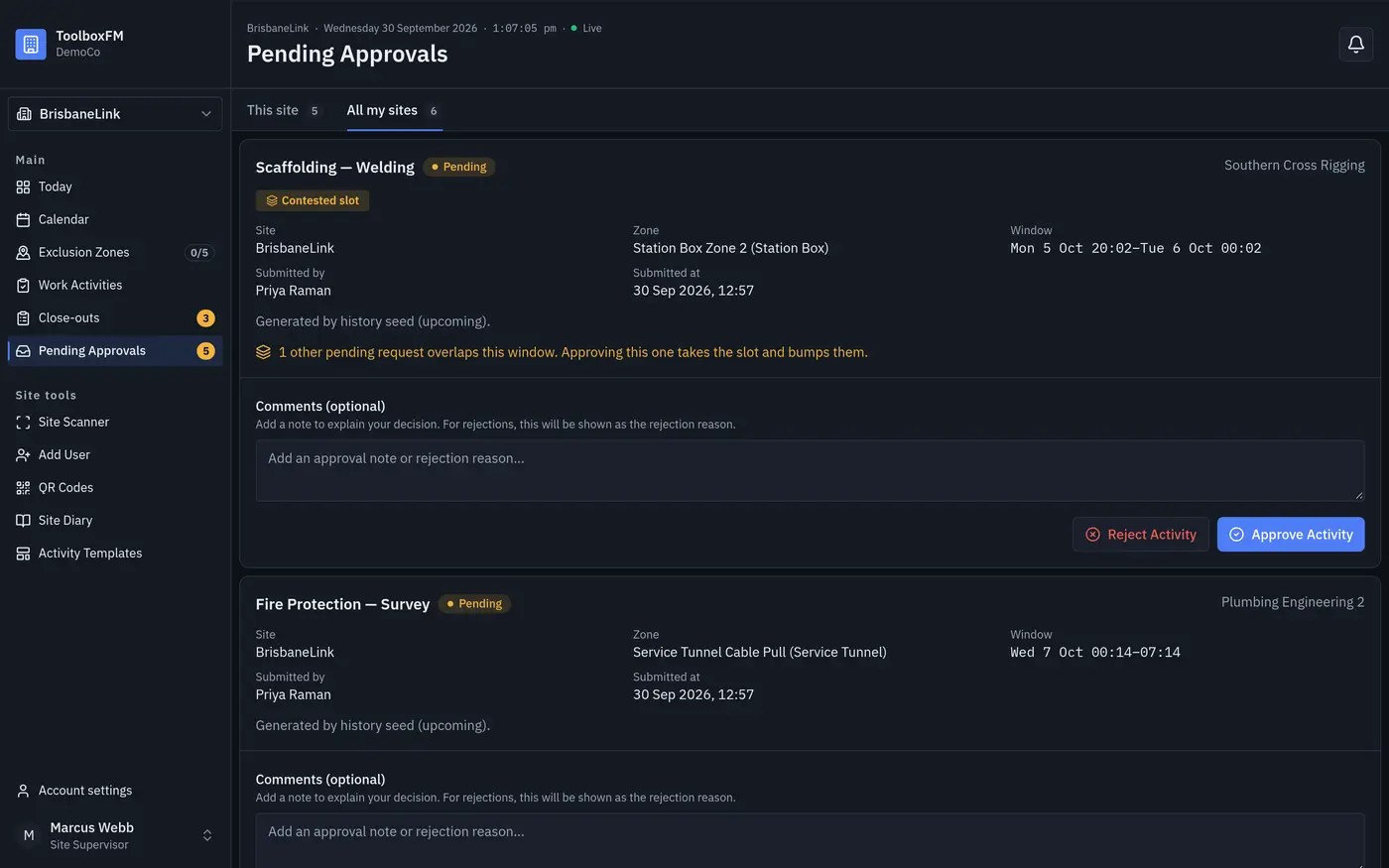
Task: Click the Fire Protection — Survey title
Action: (342, 603)
